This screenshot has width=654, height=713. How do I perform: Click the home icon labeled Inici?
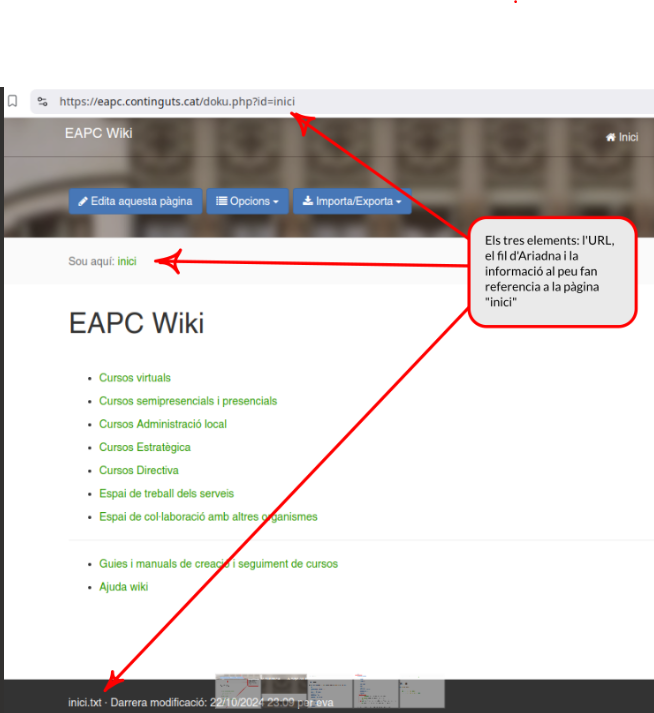[610, 138]
